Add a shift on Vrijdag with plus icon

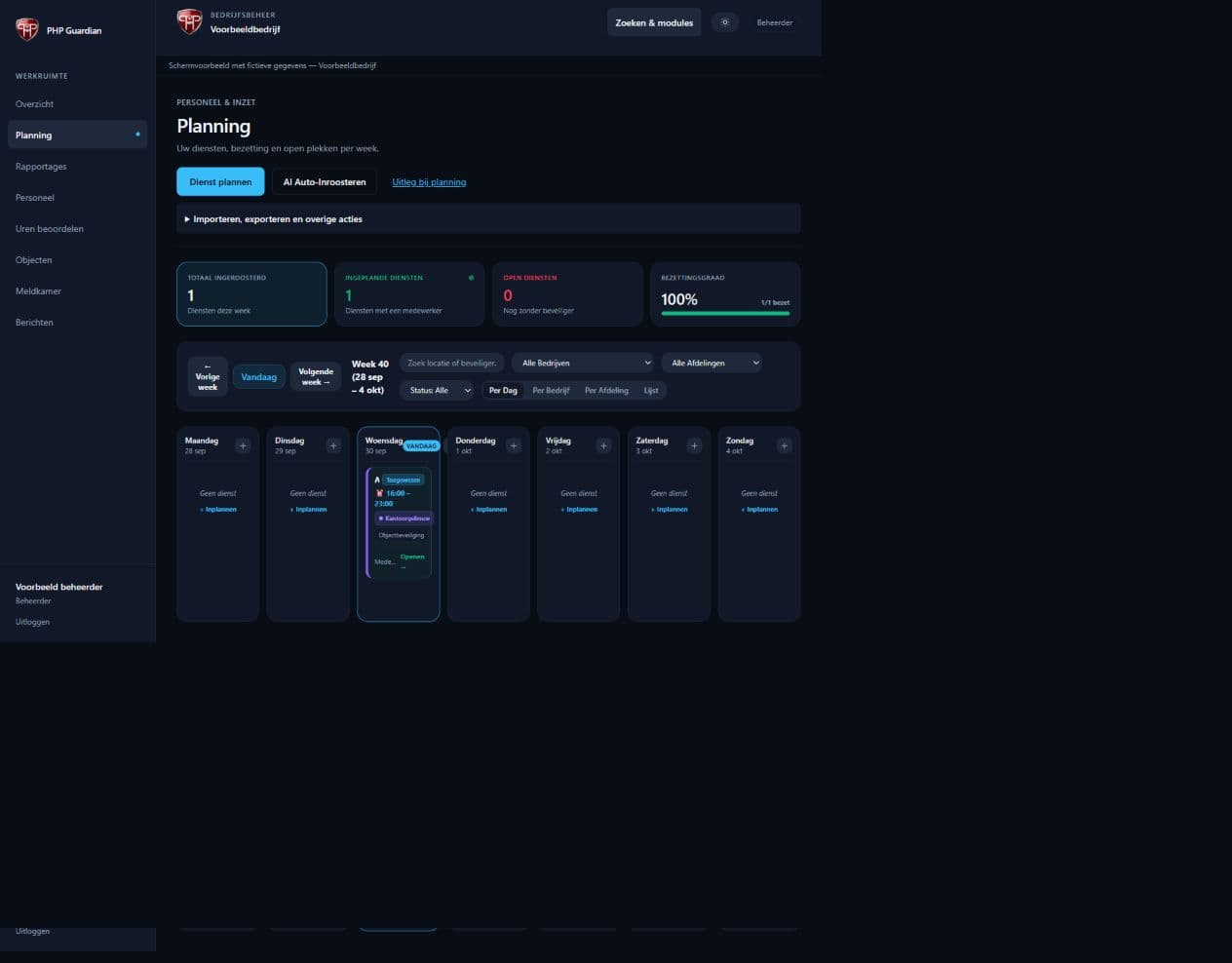pos(603,445)
